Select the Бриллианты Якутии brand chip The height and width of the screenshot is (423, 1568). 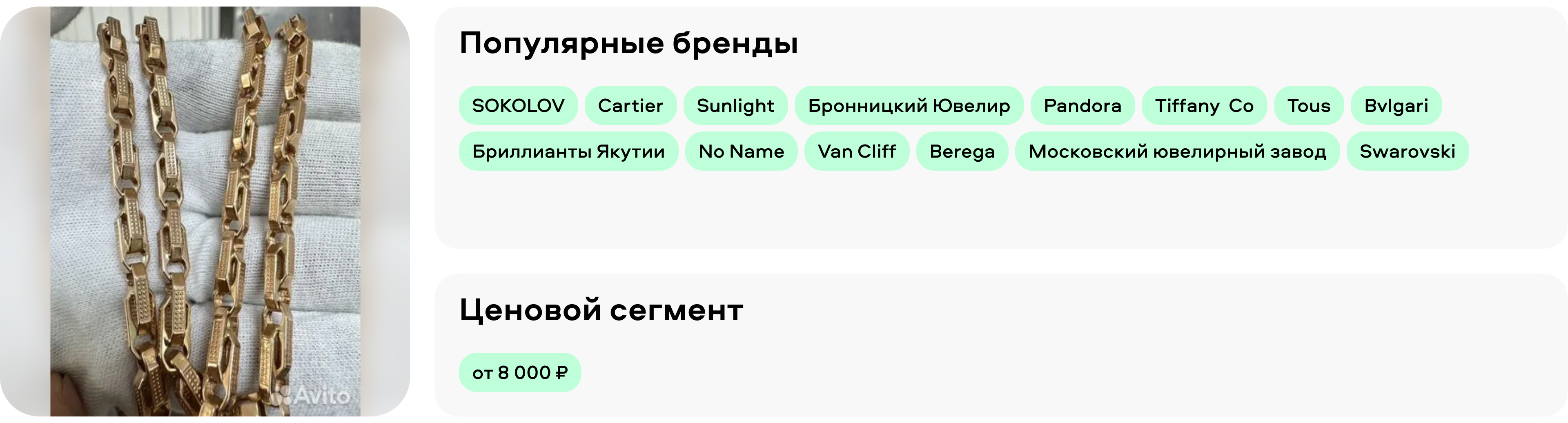pos(568,151)
